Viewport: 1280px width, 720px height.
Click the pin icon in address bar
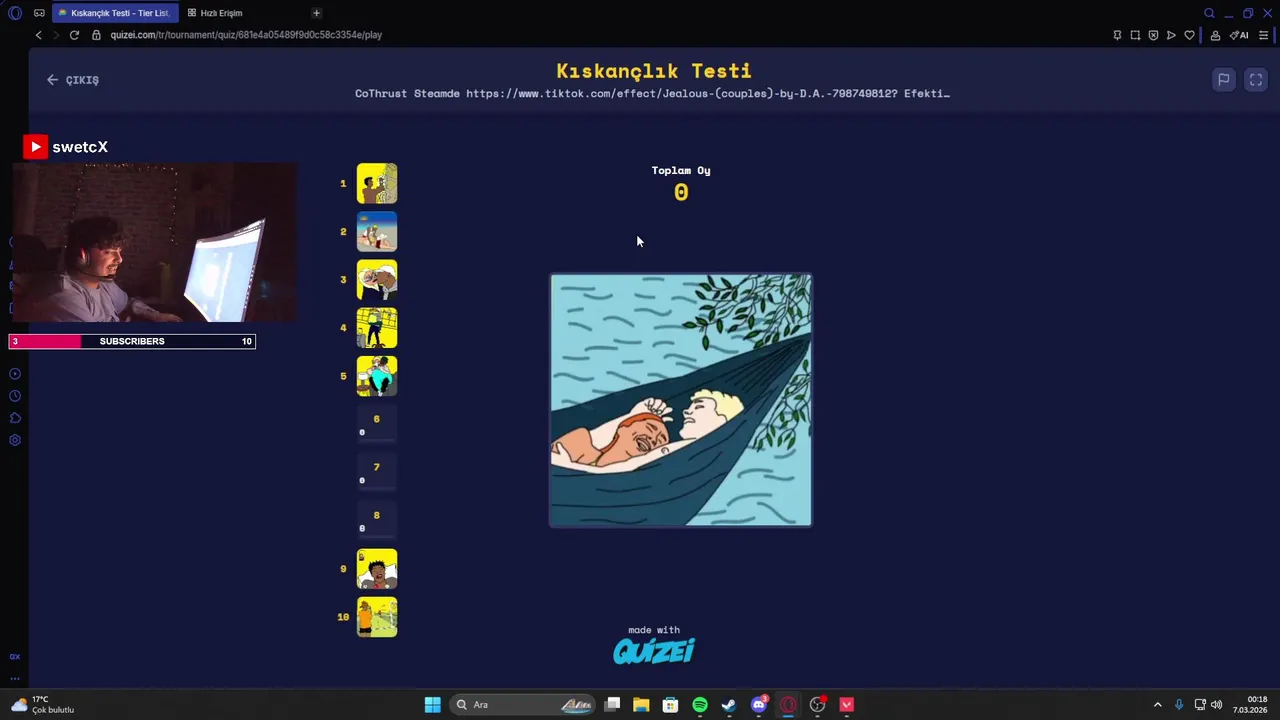pyautogui.click(x=1117, y=35)
